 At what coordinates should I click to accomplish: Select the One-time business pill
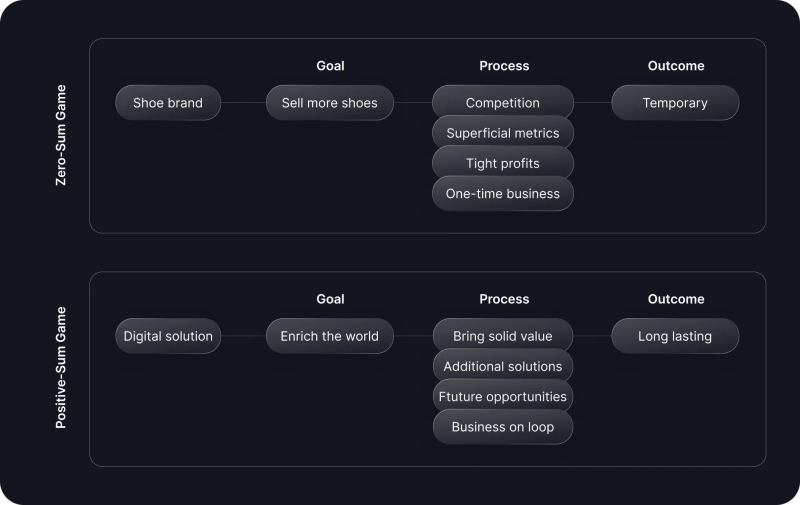pos(503,193)
